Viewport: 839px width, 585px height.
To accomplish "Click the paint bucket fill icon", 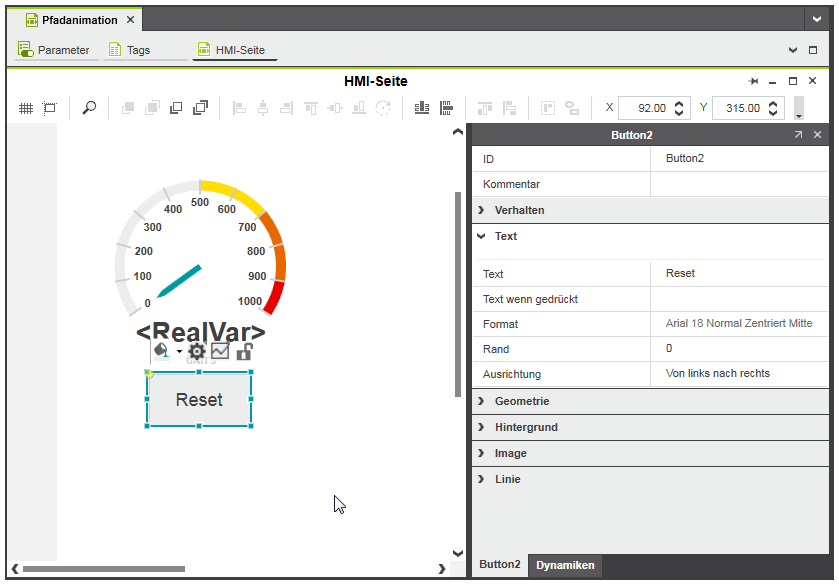I will [162, 351].
